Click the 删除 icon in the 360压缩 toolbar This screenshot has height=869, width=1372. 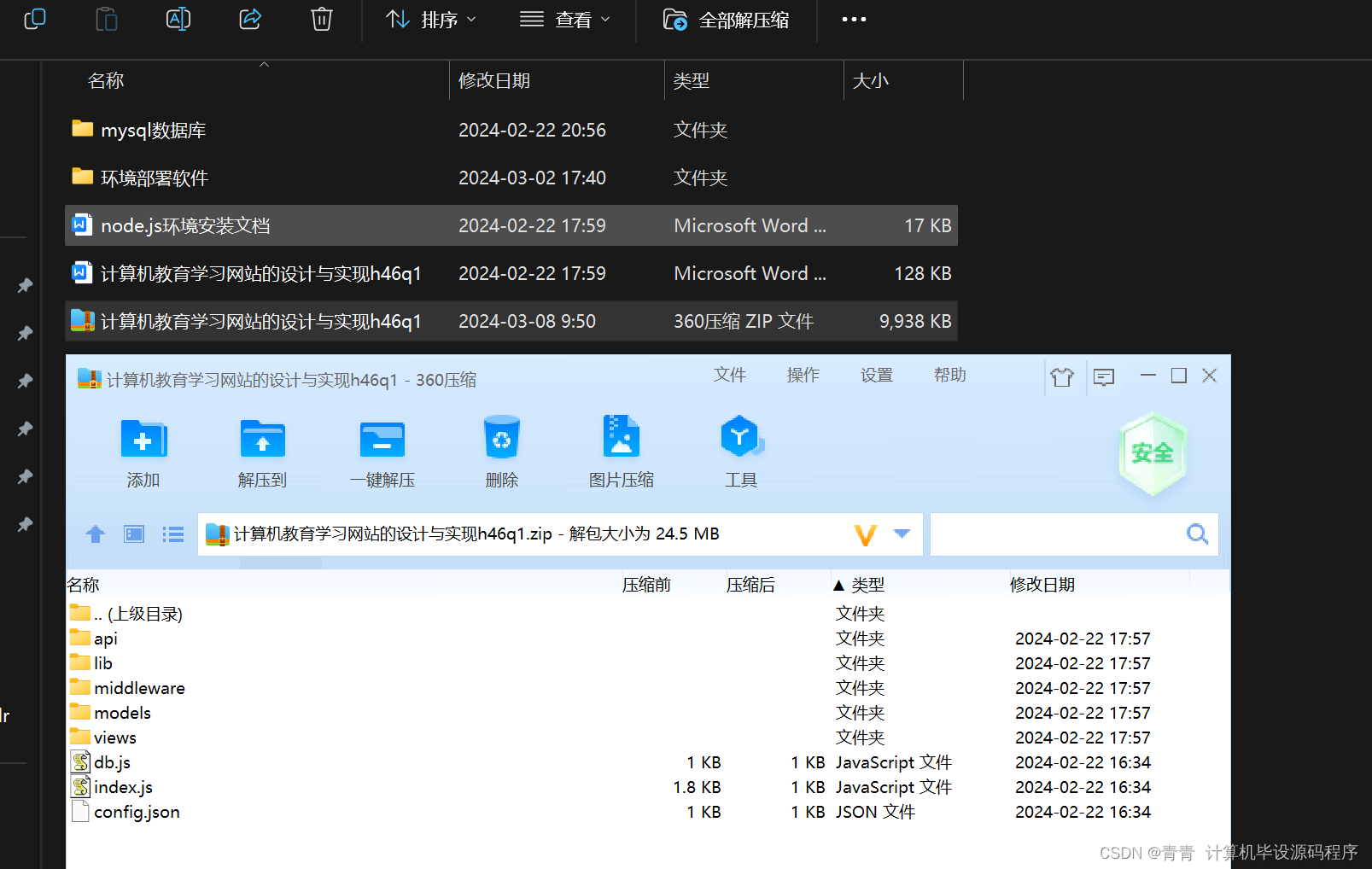(x=501, y=451)
